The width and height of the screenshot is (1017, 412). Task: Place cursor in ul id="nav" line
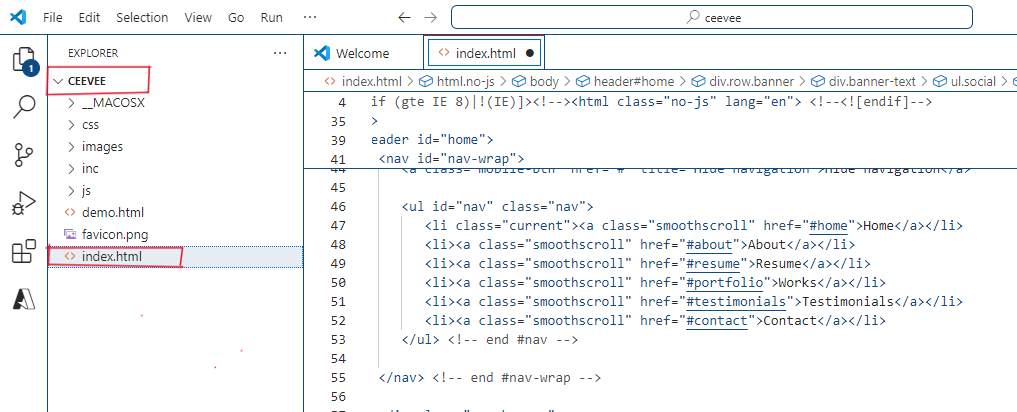(x=497, y=207)
